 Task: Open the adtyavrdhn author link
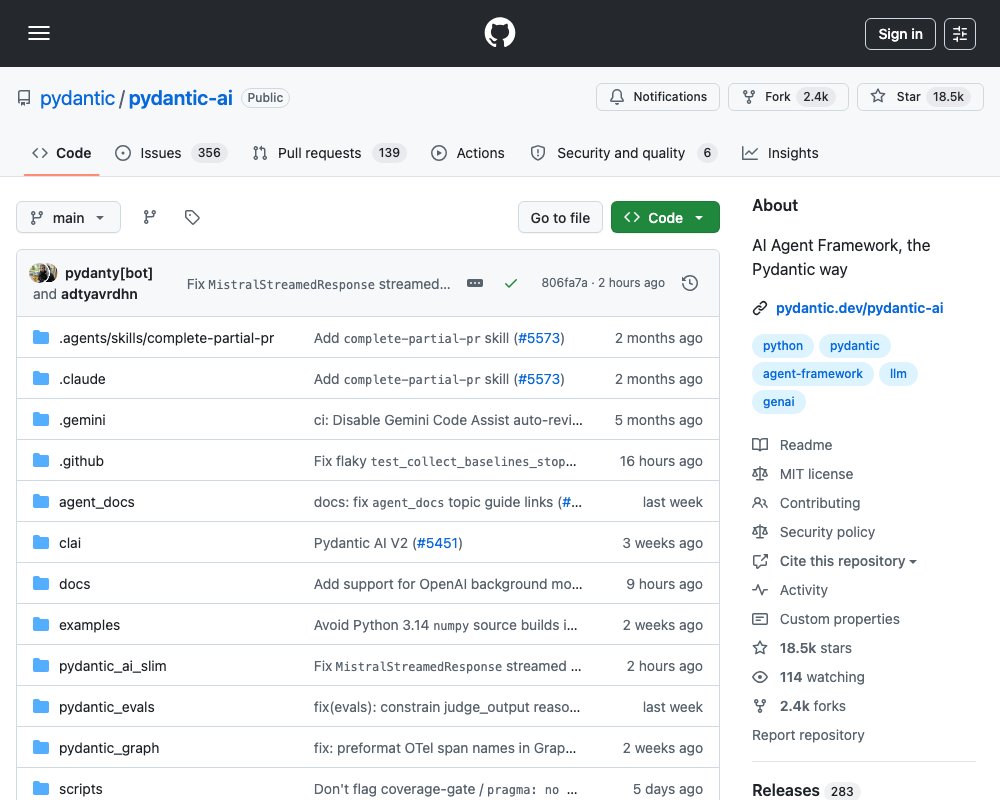click(x=99, y=294)
